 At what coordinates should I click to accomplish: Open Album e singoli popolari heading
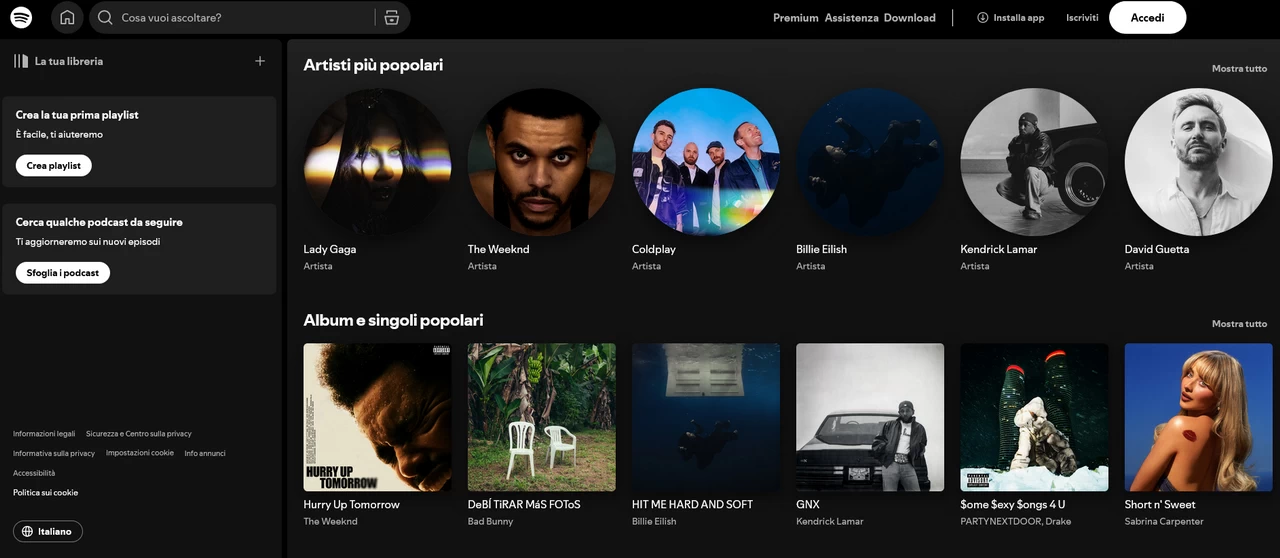(x=393, y=320)
